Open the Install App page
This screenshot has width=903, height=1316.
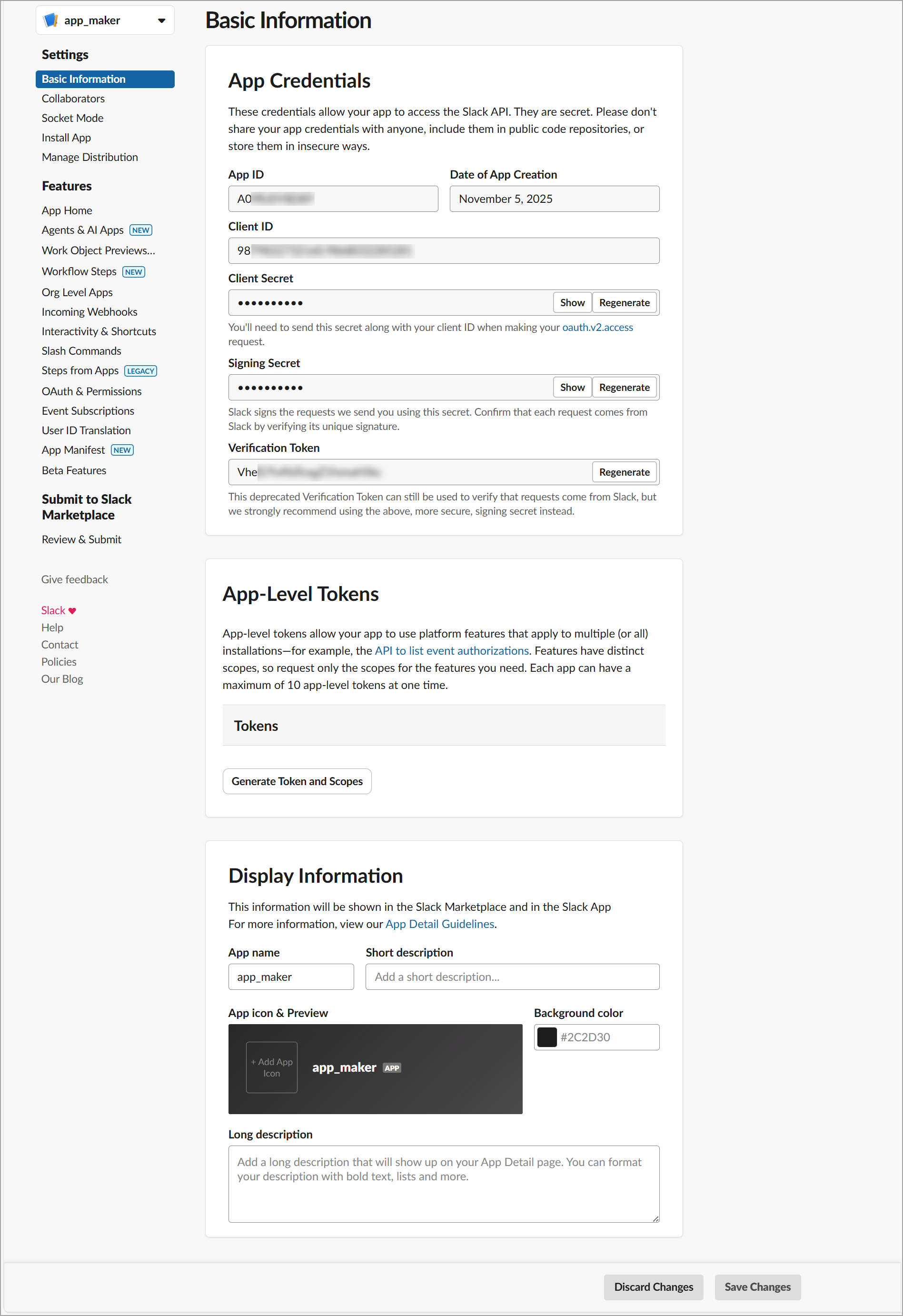pyautogui.click(x=66, y=138)
